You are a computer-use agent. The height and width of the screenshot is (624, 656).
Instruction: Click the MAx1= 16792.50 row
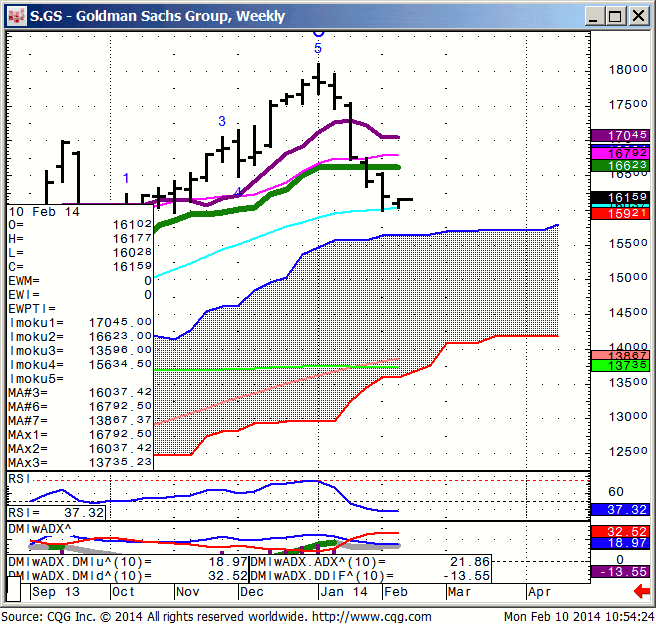pyautogui.click(x=80, y=435)
